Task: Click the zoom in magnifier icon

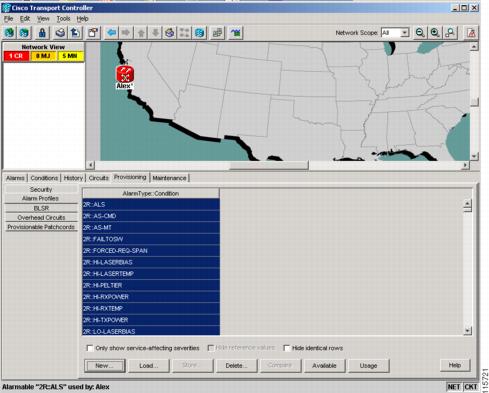Action: coord(435,33)
